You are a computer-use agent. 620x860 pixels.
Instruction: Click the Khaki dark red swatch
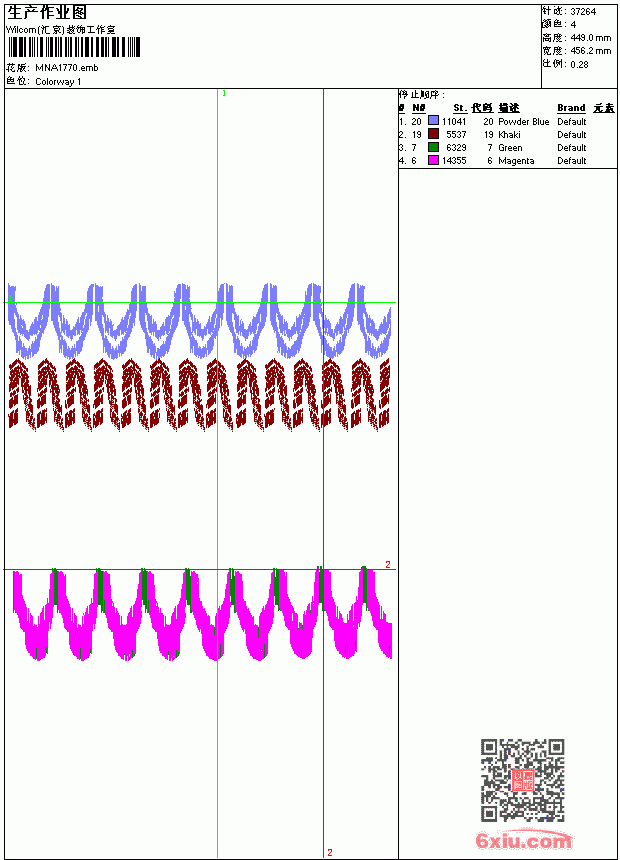(433, 134)
